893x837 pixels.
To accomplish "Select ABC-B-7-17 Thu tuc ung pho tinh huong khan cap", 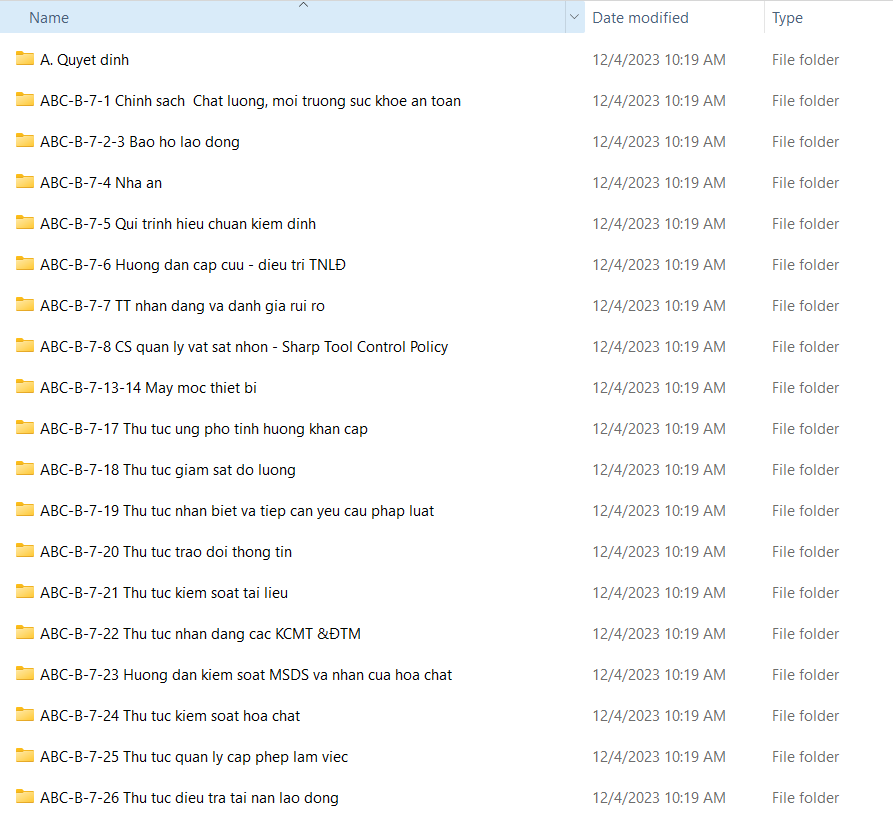I will (x=204, y=429).
